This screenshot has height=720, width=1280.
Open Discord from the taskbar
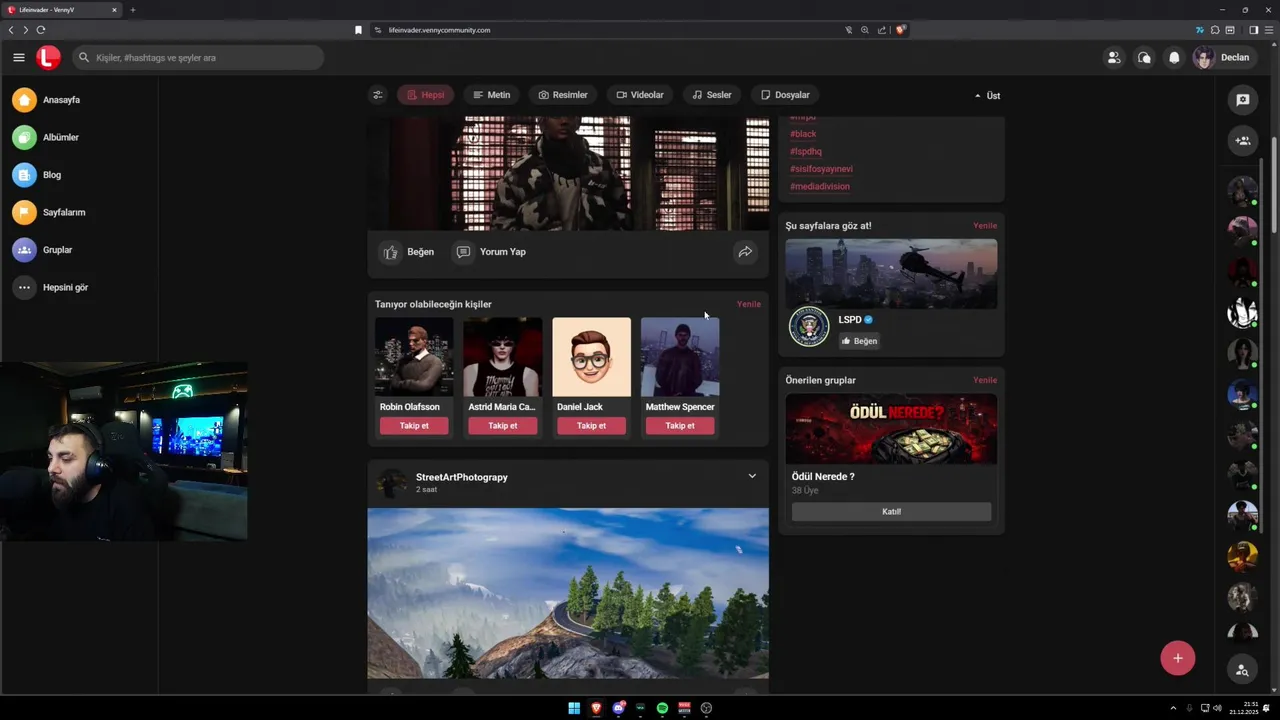point(619,708)
